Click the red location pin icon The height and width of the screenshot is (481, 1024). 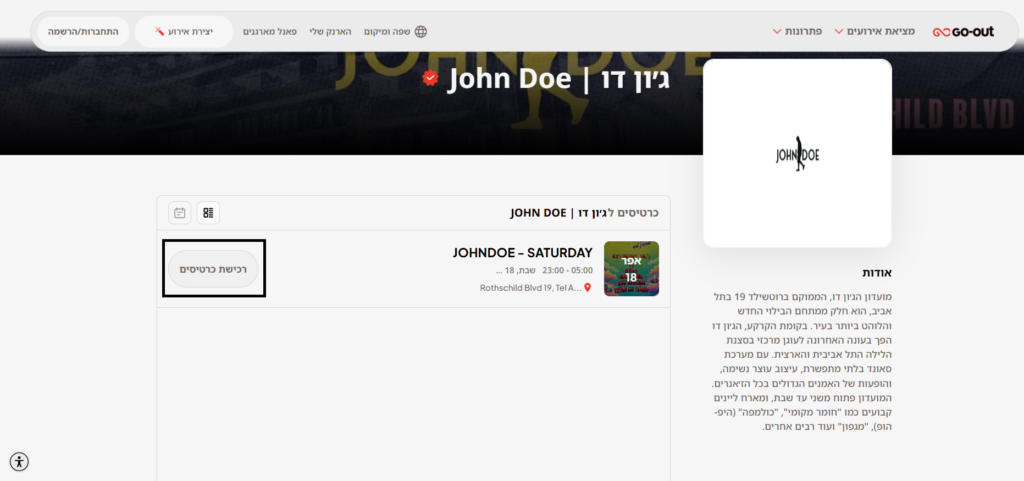pos(588,288)
